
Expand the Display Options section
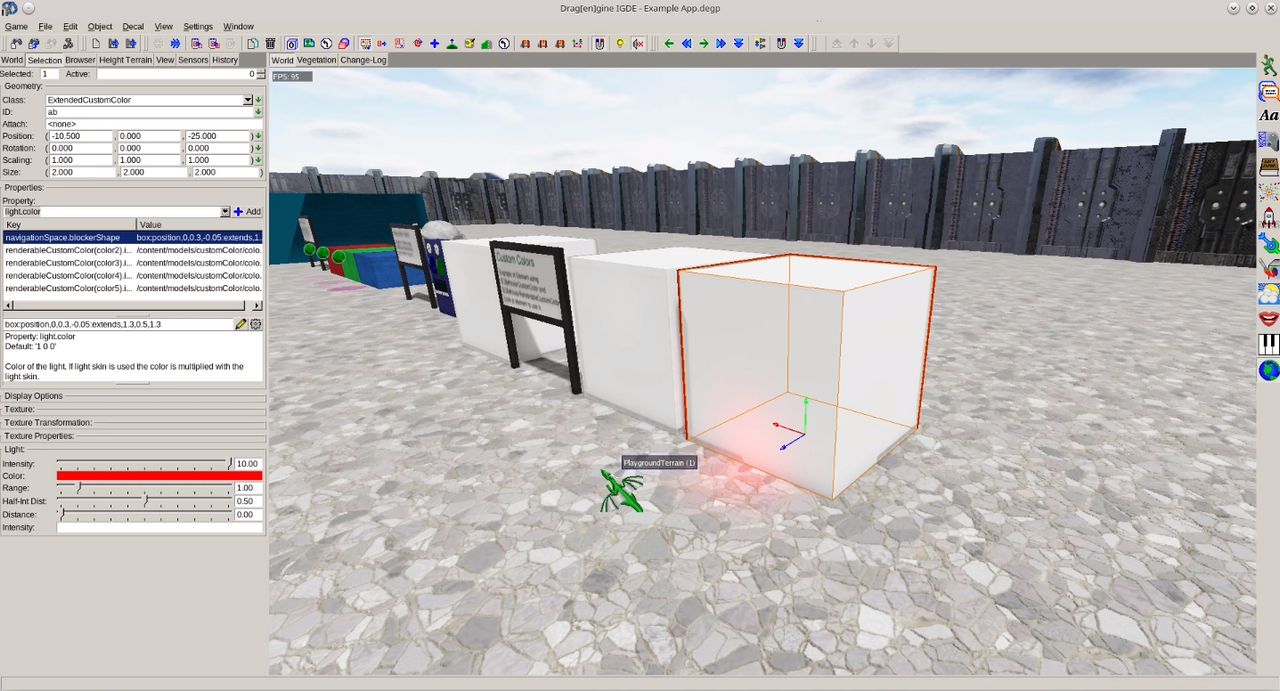(33, 396)
